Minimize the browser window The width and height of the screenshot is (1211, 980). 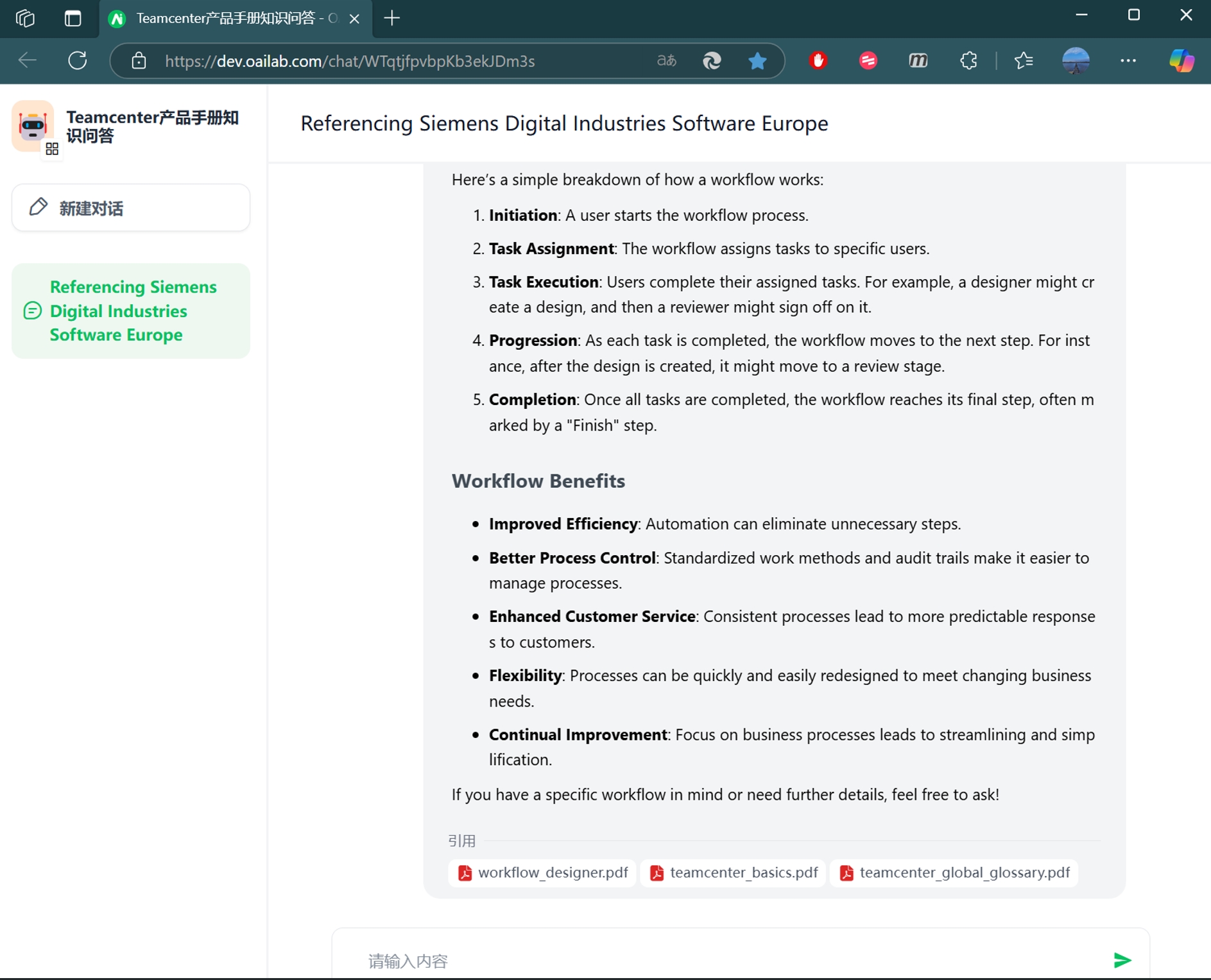1081,15
